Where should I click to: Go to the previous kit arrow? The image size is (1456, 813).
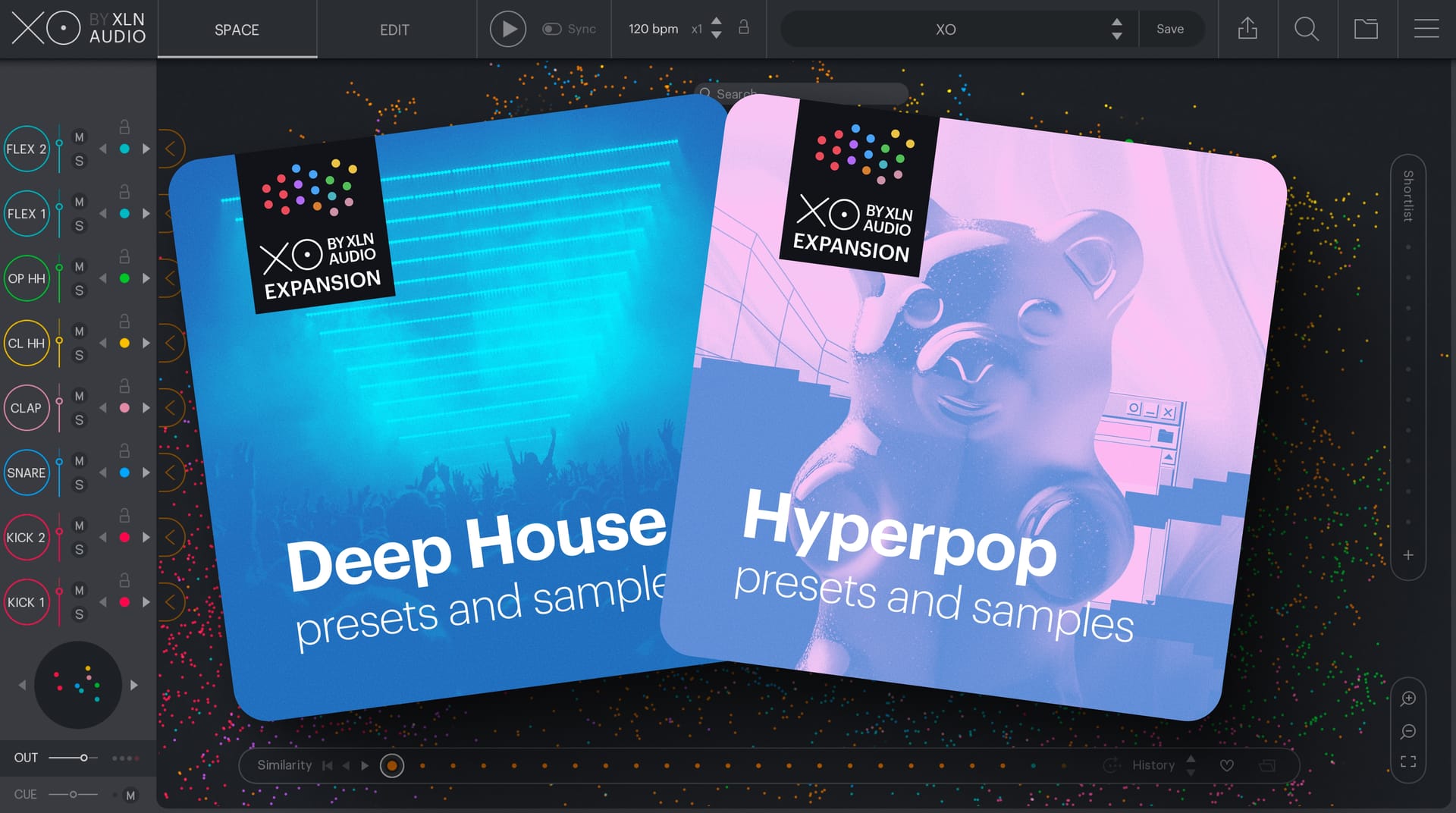tap(22, 685)
